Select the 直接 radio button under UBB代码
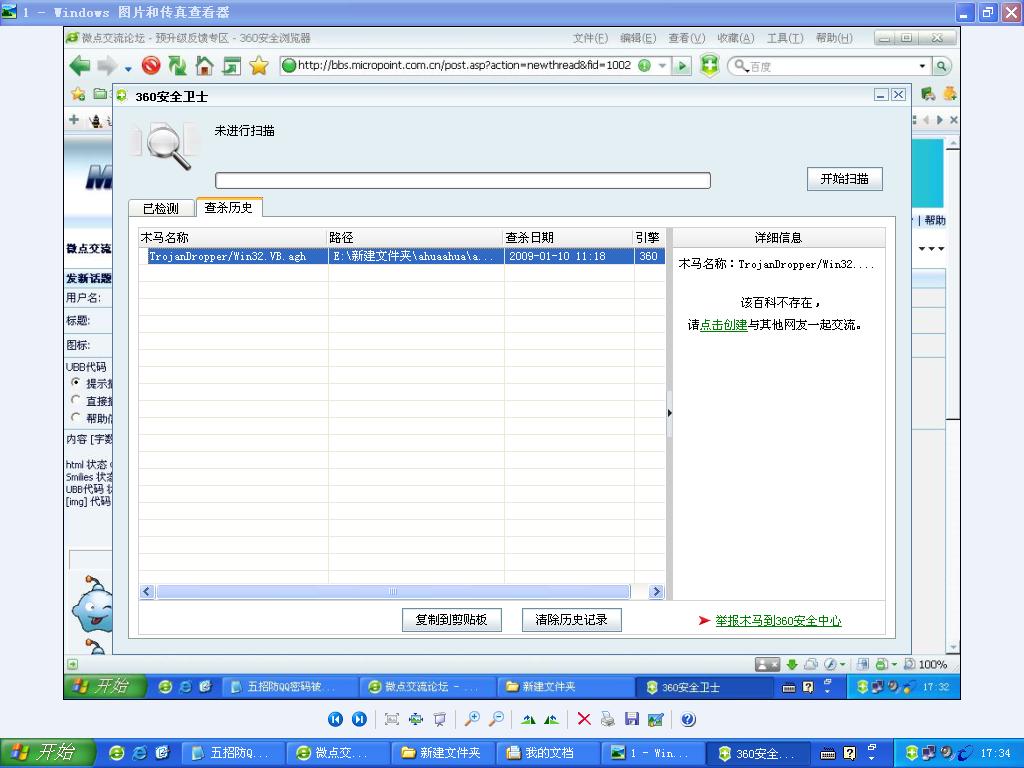The height and width of the screenshot is (768, 1024). click(76, 400)
